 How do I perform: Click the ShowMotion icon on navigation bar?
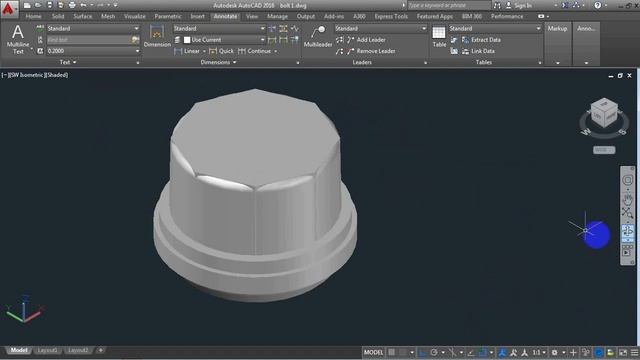pyautogui.click(x=628, y=250)
